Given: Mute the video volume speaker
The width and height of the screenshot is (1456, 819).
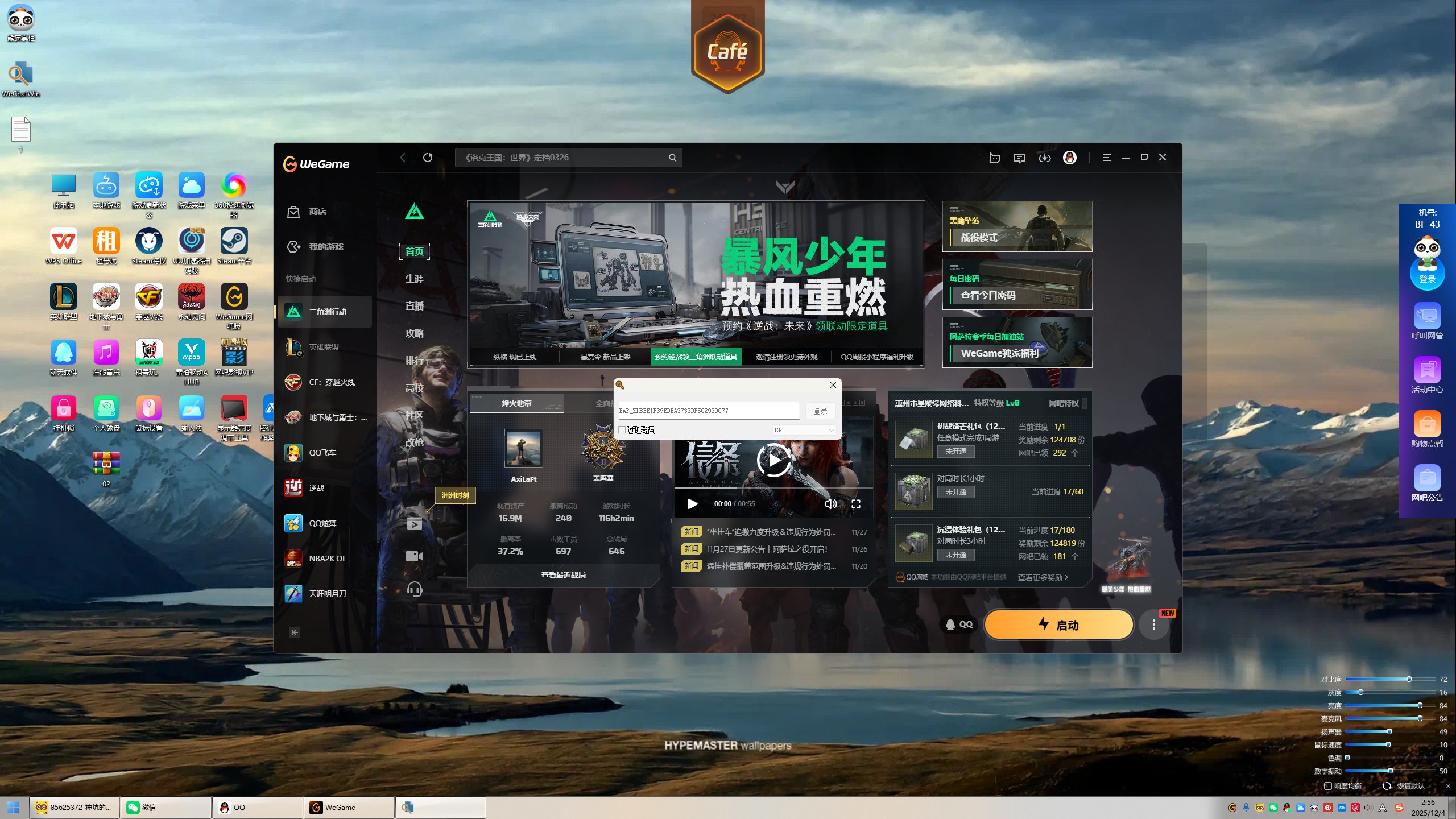Looking at the screenshot, I should (x=830, y=504).
